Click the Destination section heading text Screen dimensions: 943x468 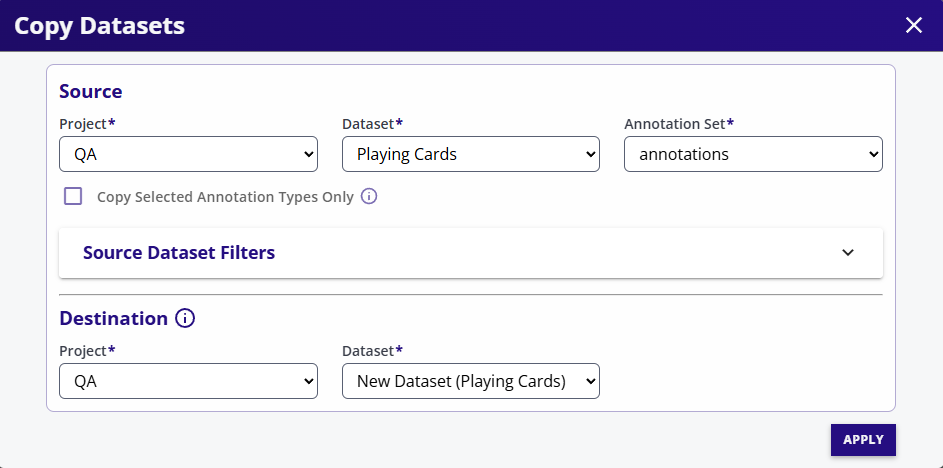[x=113, y=319]
